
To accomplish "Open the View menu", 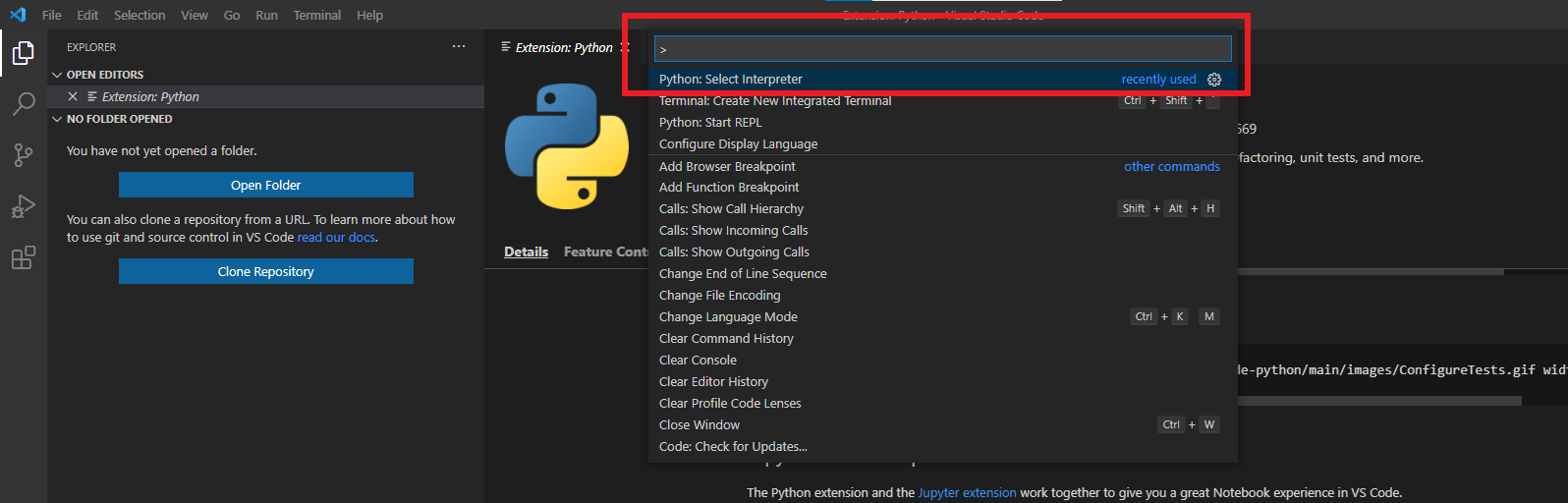I will click(x=195, y=15).
